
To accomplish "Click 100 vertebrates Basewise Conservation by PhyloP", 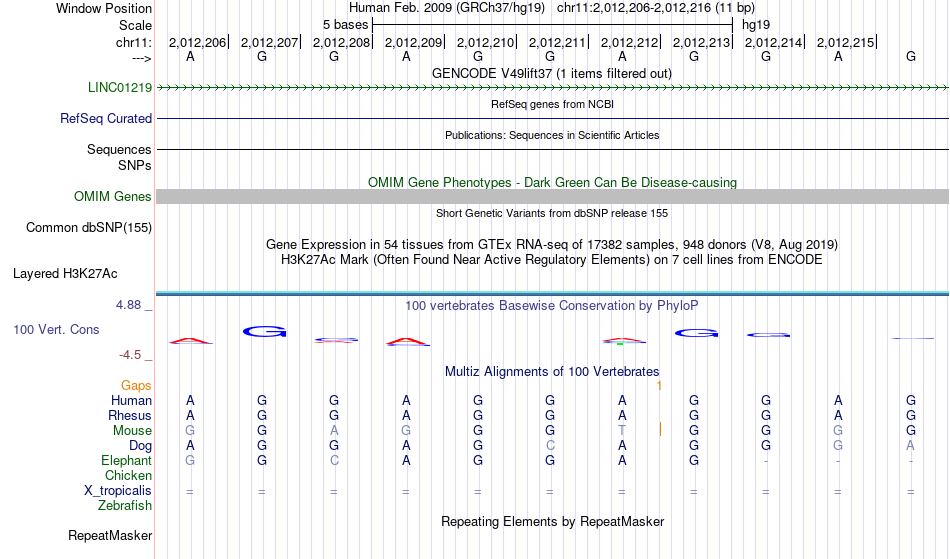I will (x=552, y=305).
